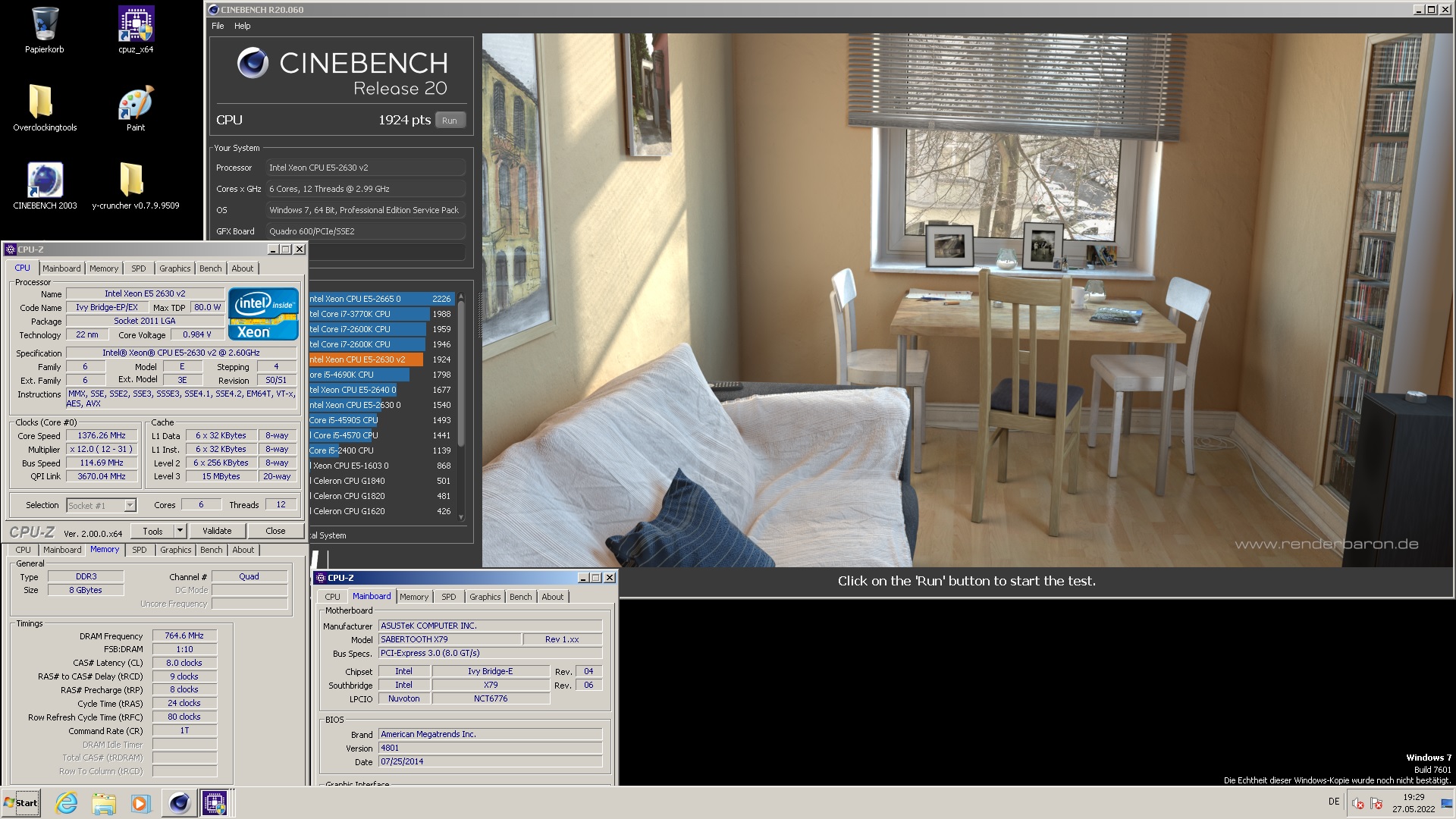
Task: Click the DE language indicator in tray
Action: click(x=1334, y=802)
